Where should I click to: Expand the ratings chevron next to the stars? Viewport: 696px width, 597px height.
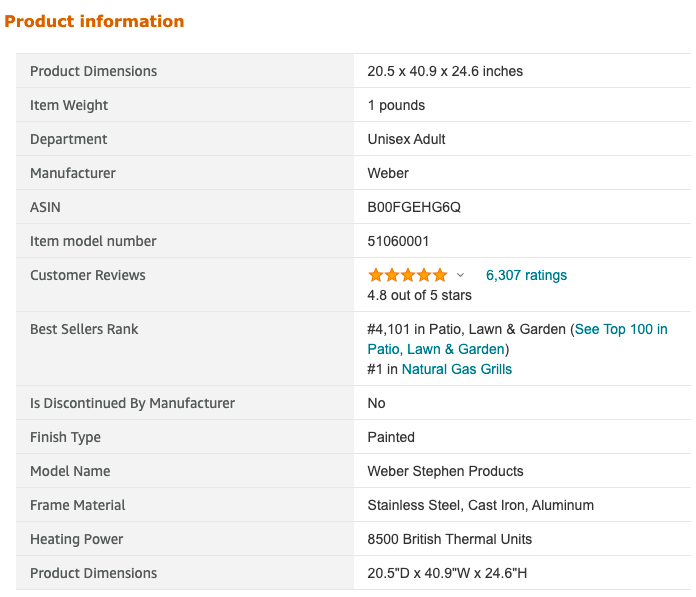coord(460,275)
